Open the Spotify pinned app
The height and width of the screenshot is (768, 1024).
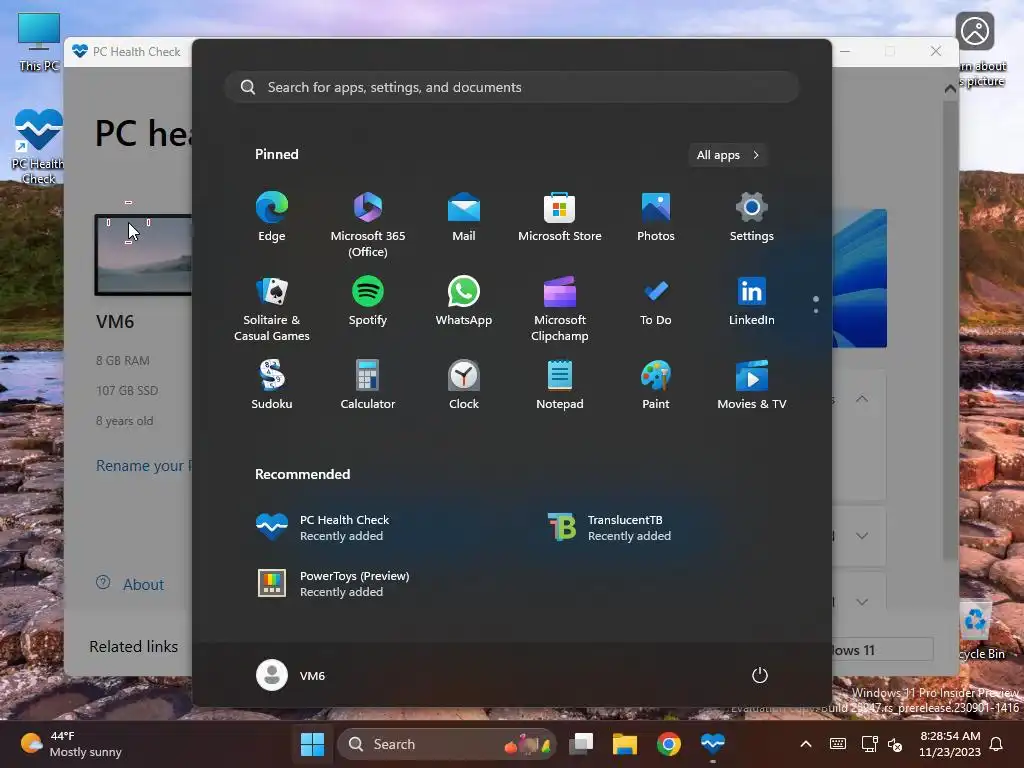(x=368, y=301)
